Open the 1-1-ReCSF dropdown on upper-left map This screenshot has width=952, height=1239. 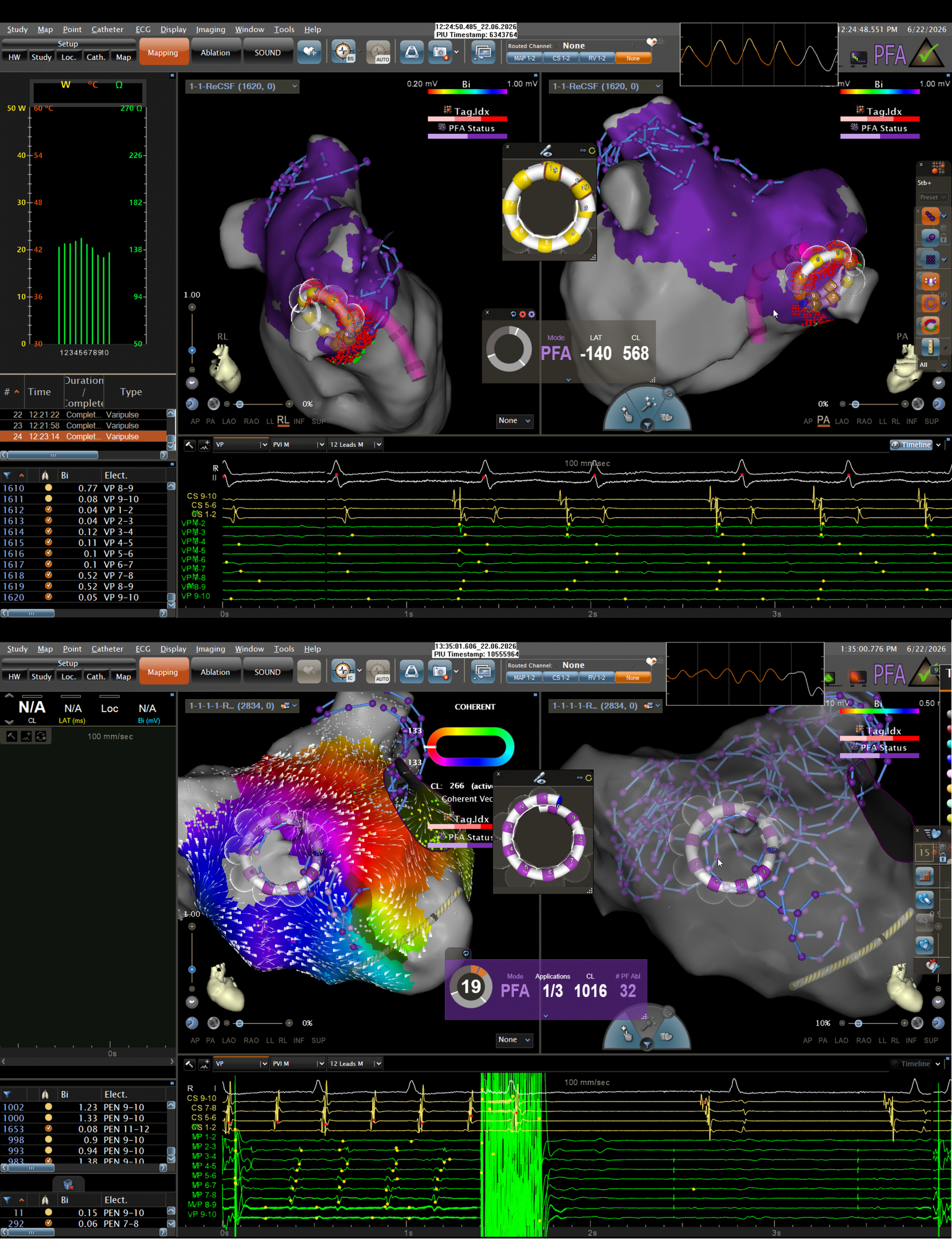(x=242, y=86)
